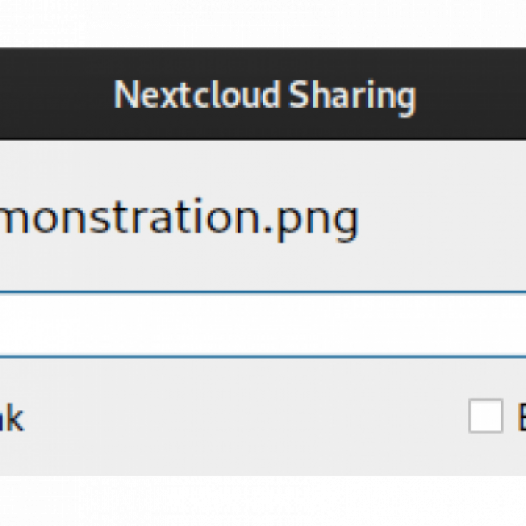Click the bottom blue border of the input field

(263, 356)
